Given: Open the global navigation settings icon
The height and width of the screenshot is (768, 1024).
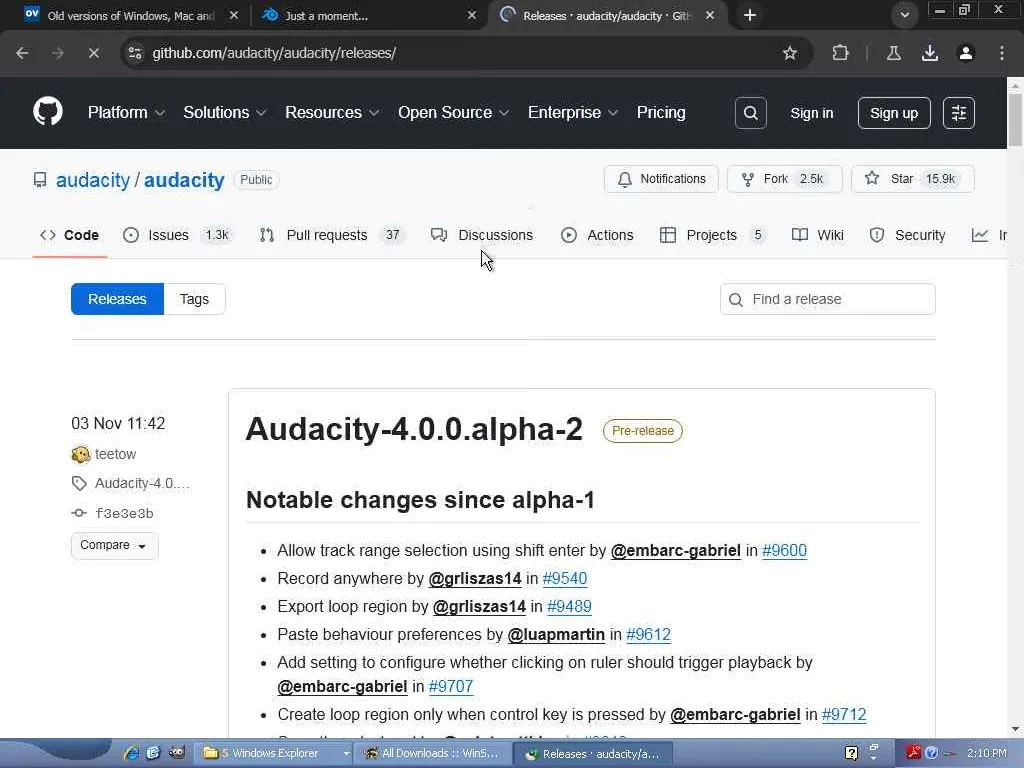Looking at the screenshot, I should [x=959, y=113].
